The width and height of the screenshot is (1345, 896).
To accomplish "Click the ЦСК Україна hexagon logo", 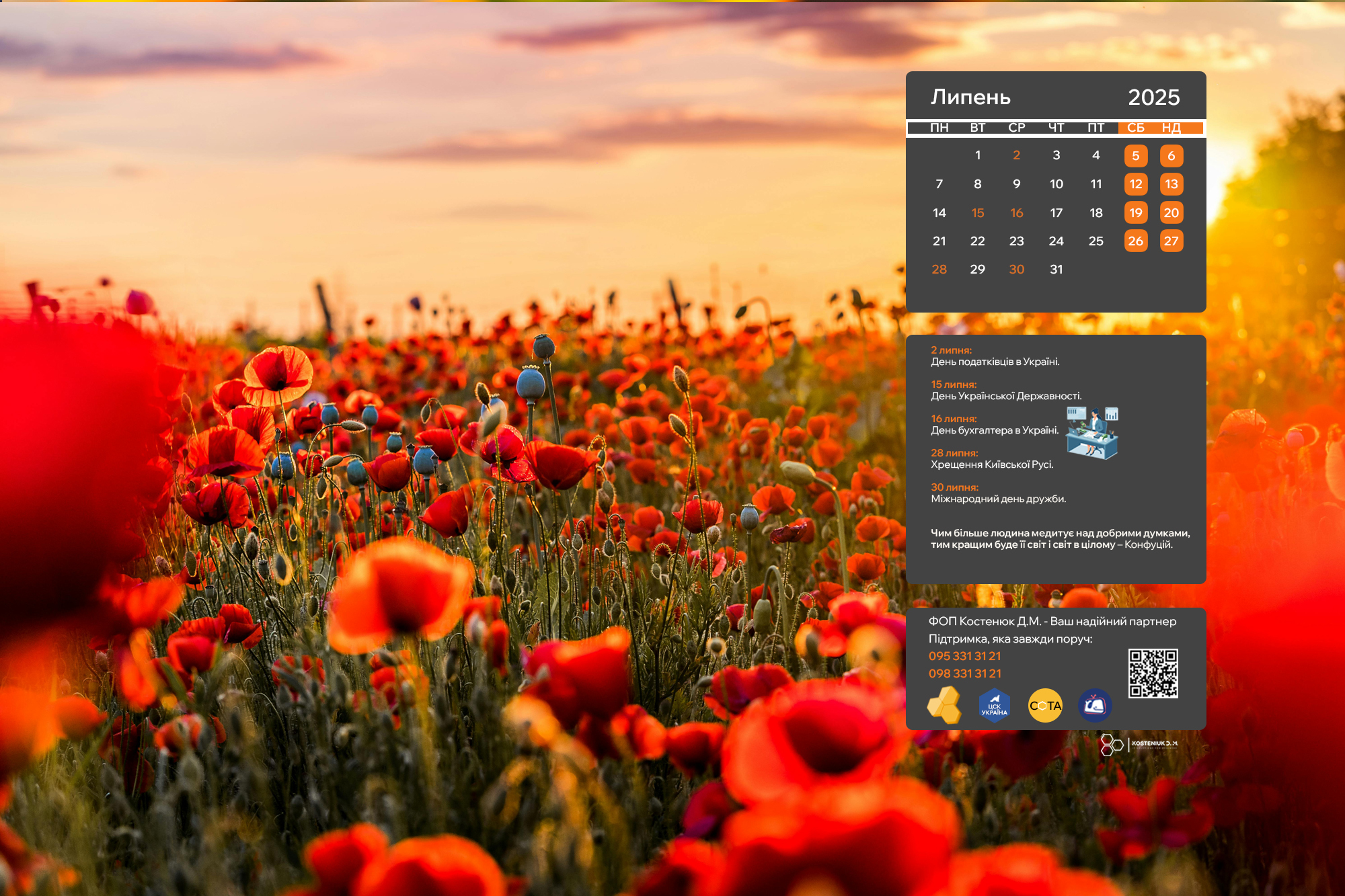I will pos(995,705).
